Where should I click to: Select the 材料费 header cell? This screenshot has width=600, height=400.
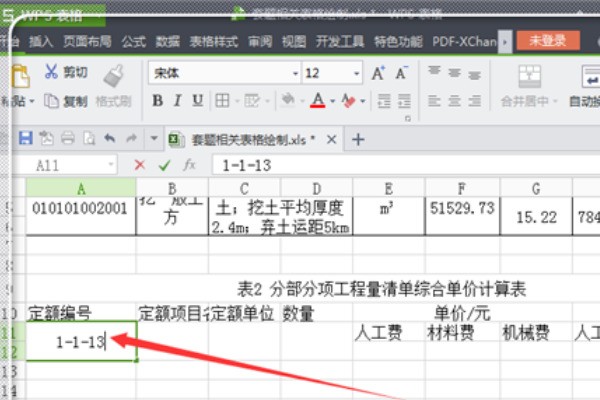pyautogui.click(x=462, y=332)
